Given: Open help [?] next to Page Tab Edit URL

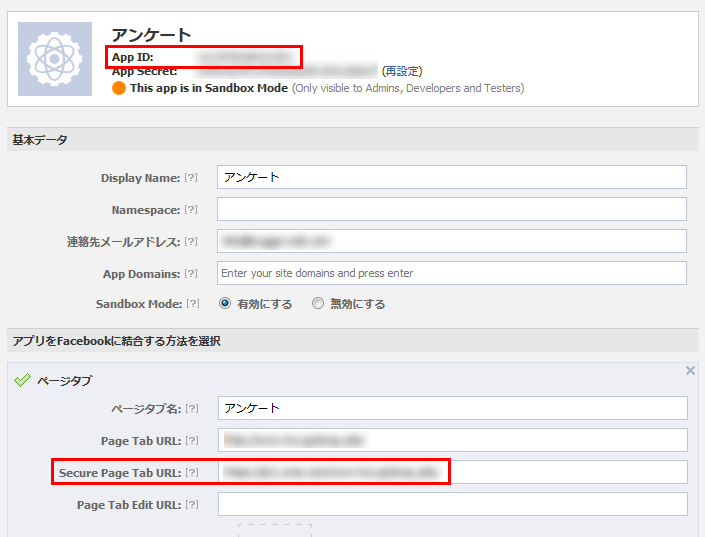Looking at the screenshot, I should click(192, 505).
